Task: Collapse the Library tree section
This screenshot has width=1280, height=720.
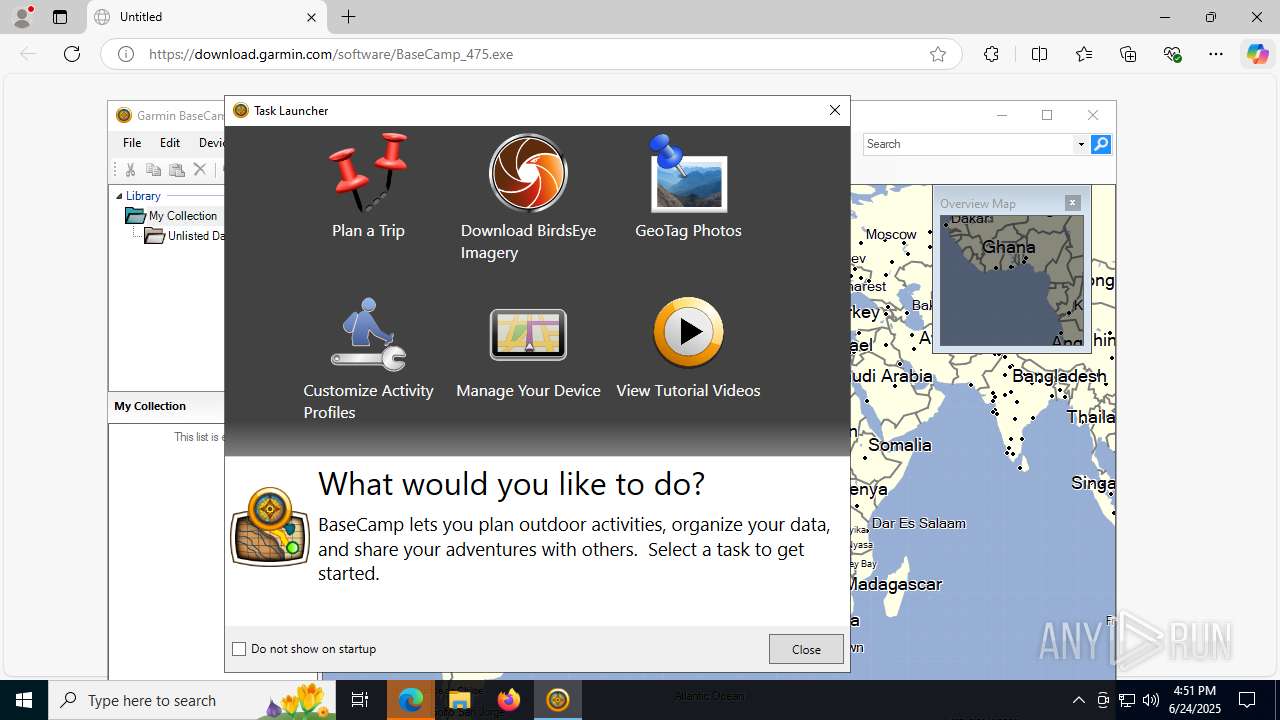Action: (119, 196)
